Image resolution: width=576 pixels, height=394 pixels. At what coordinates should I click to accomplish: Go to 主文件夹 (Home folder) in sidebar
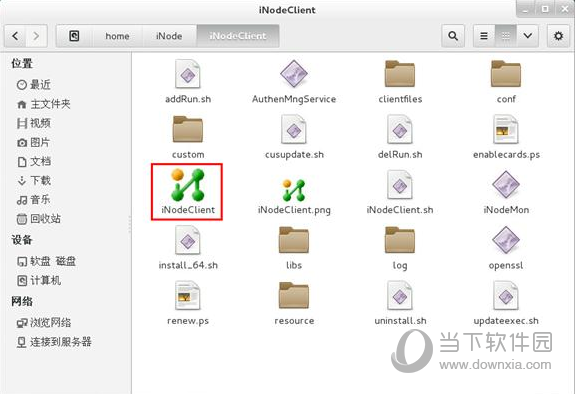pyautogui.click(x=43, y=104)
